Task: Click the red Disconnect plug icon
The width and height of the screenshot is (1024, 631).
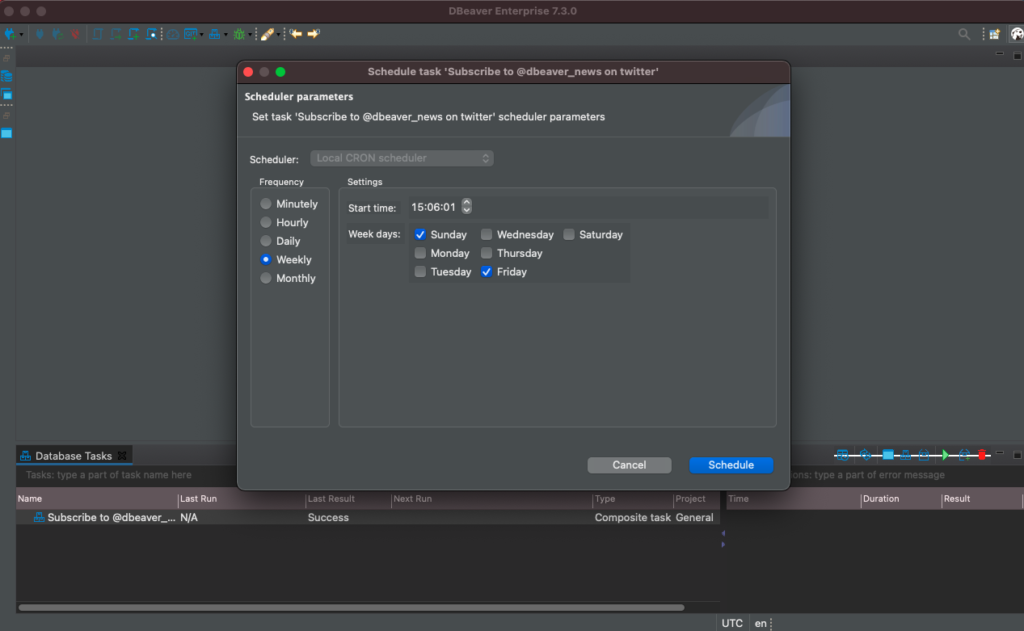Action: tap(75, 34)
